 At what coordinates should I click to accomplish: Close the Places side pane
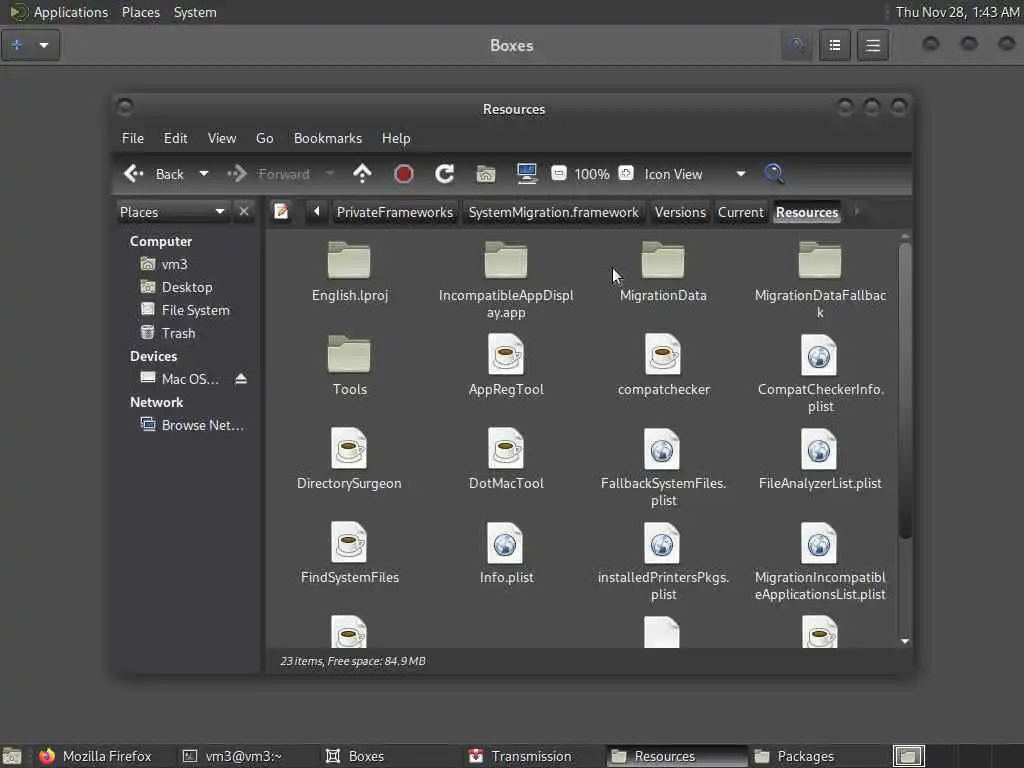point(244,212)
